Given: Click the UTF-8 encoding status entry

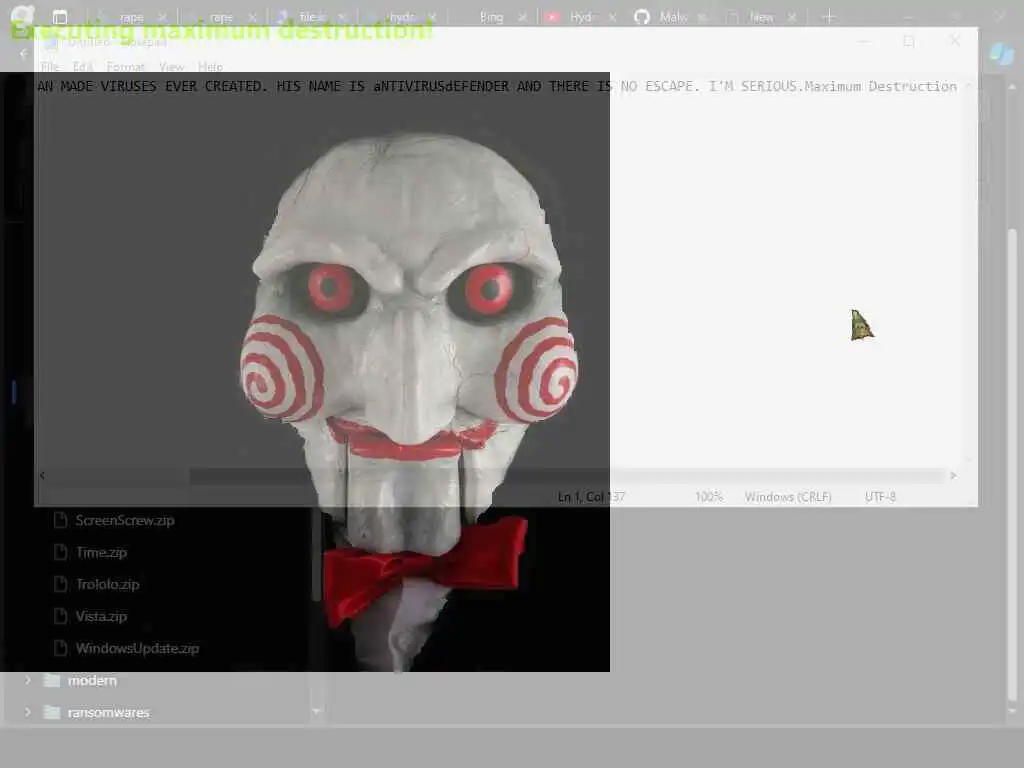Looking at the screenshot, I should click(x=880, y=497).
